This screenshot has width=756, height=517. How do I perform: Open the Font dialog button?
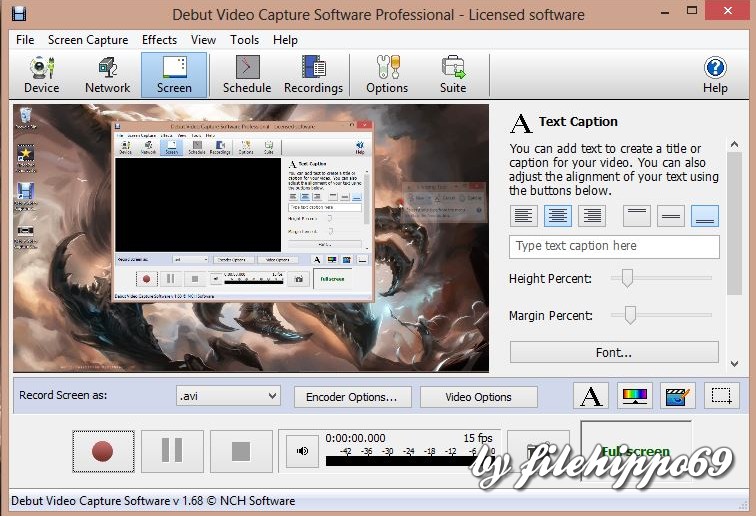point(614,353)
